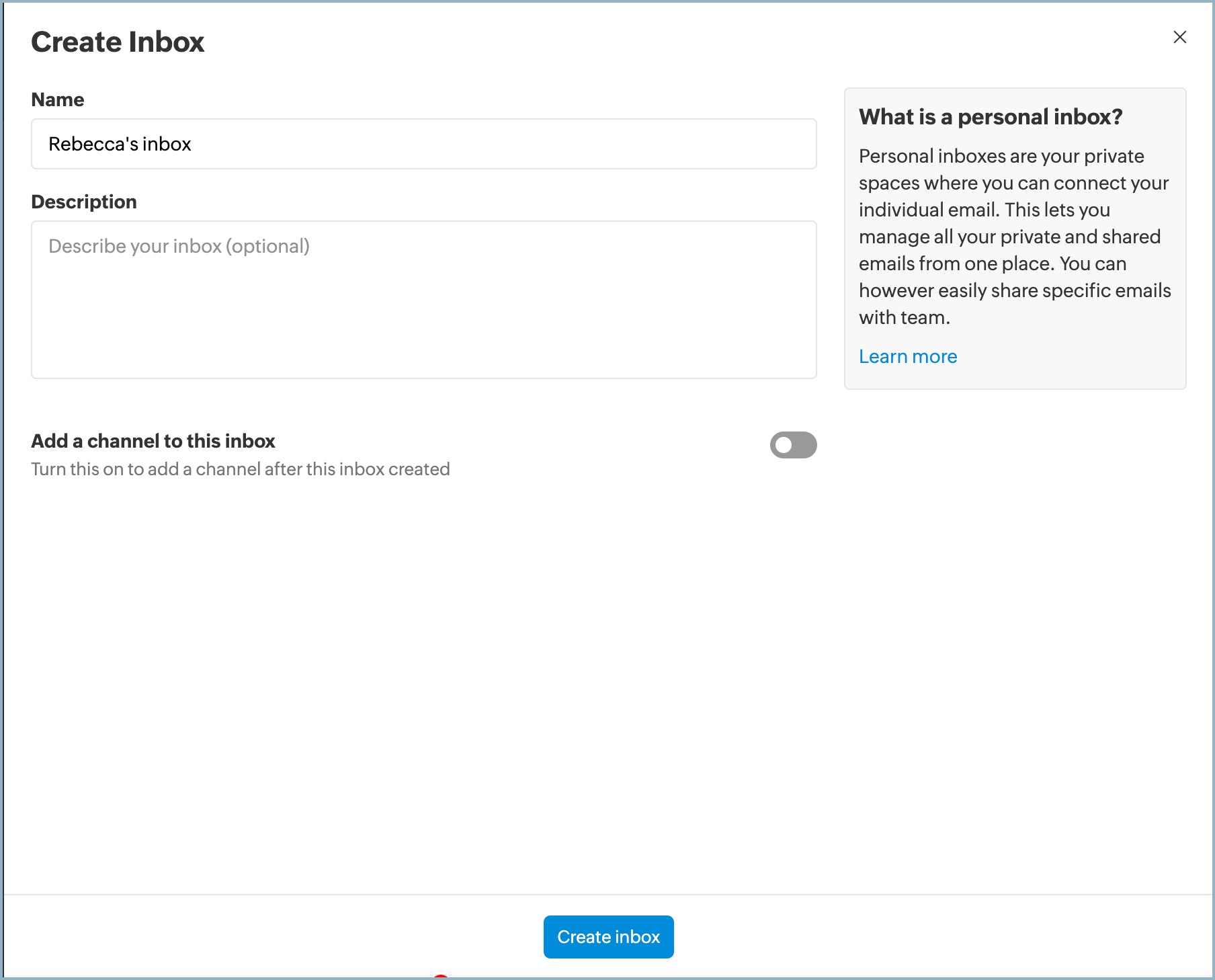Image resolution: width=1215 pixels, height=980 pixels.
Task: Close the Create Inbox dialog
Action: point(1179,37)
